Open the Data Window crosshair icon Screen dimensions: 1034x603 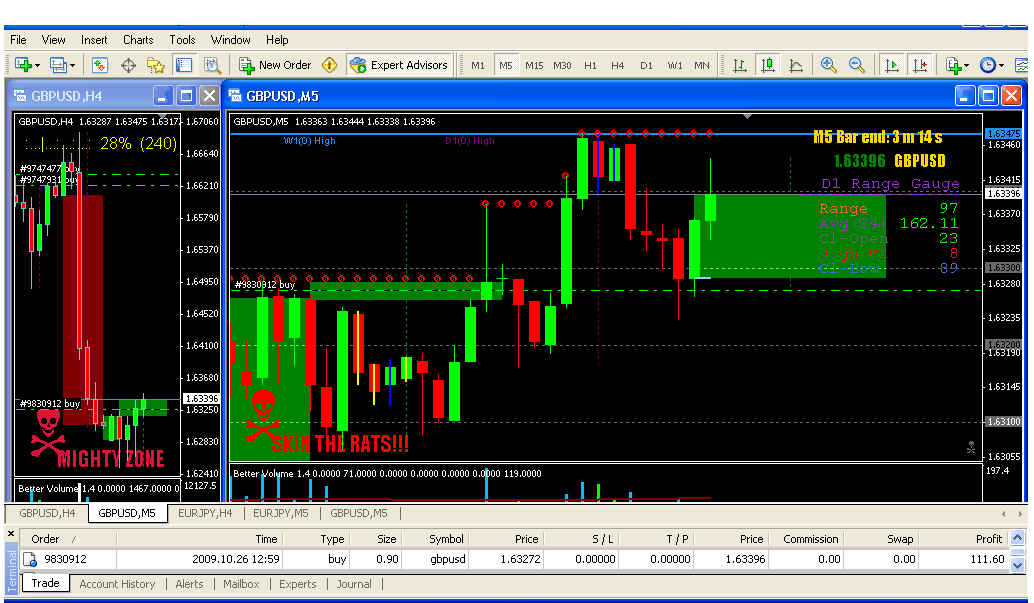pos(129,65)
